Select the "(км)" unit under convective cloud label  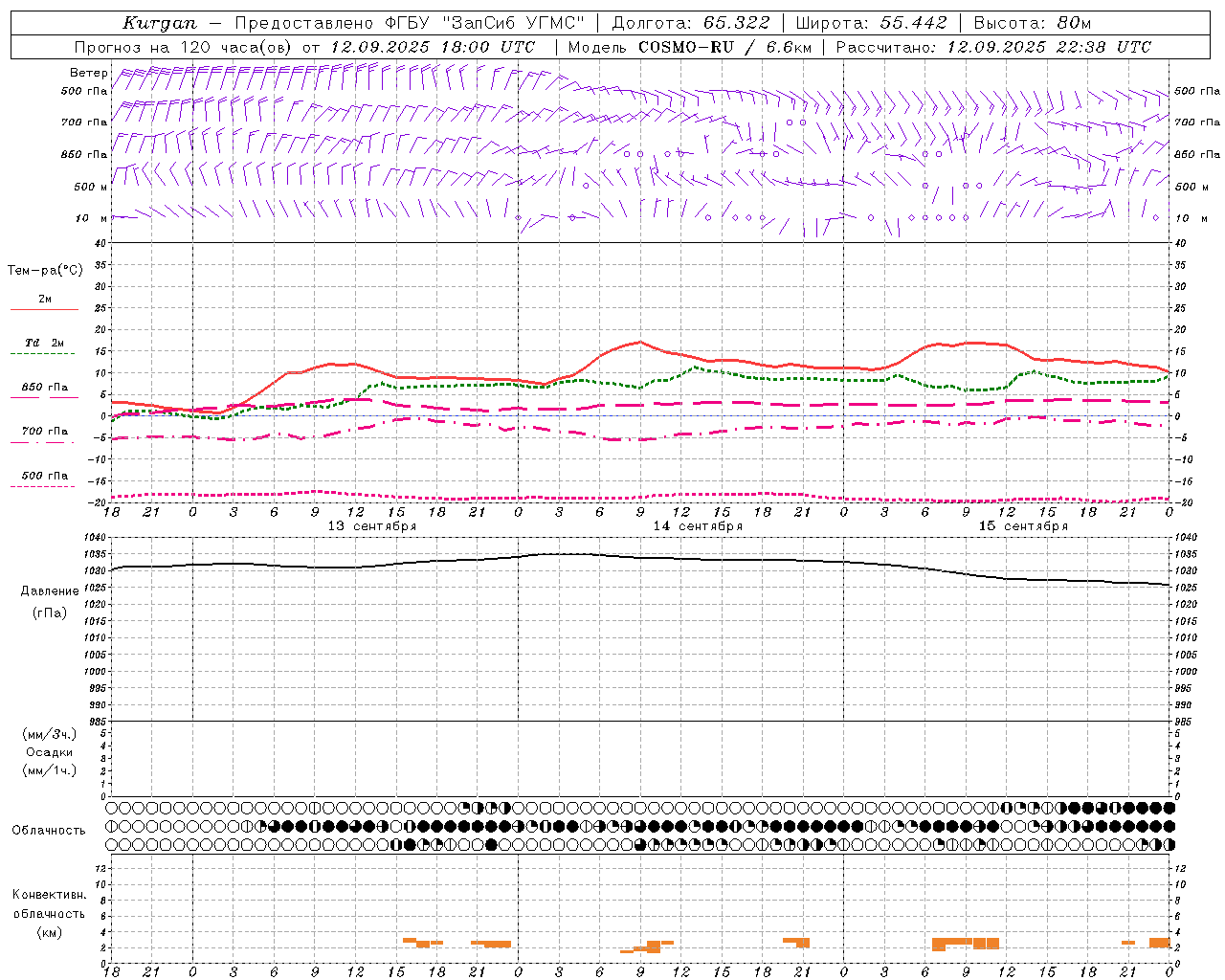50,932
